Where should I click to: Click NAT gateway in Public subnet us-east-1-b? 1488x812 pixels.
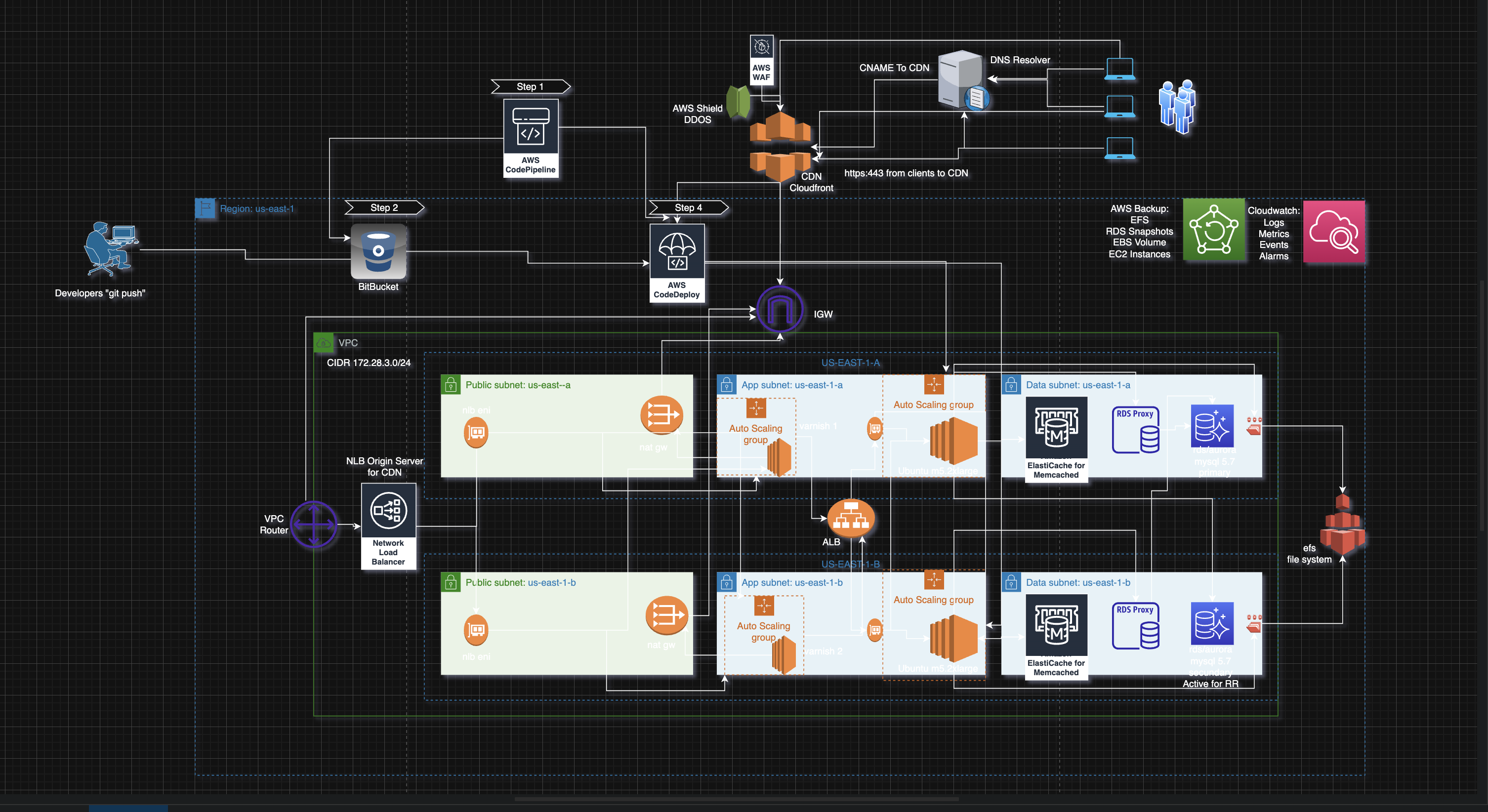[x=666, y=614]
